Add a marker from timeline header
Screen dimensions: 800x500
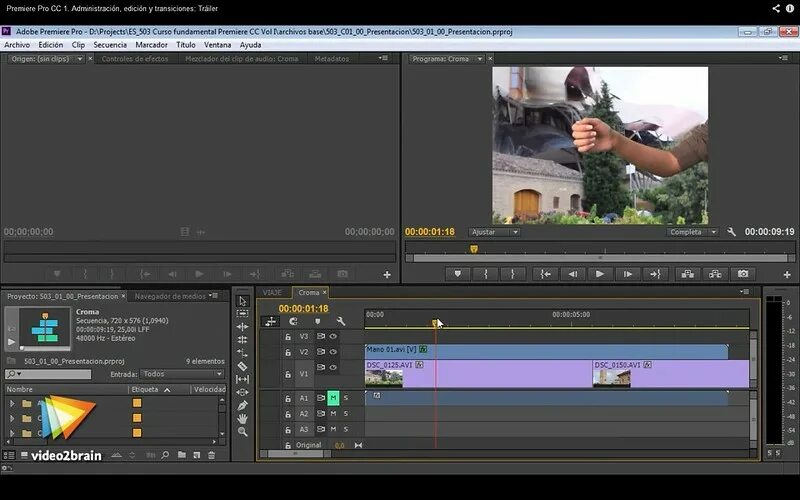317,321
